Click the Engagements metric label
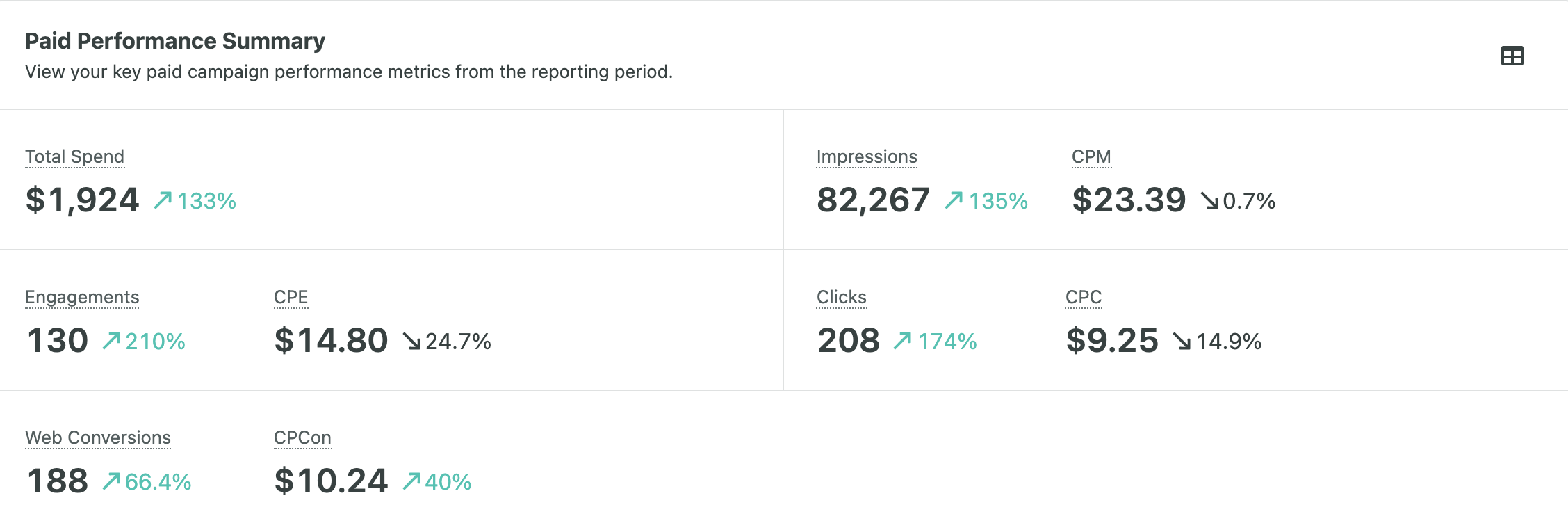The height and width of the screenshot is (530, 1568). point(82,298)
